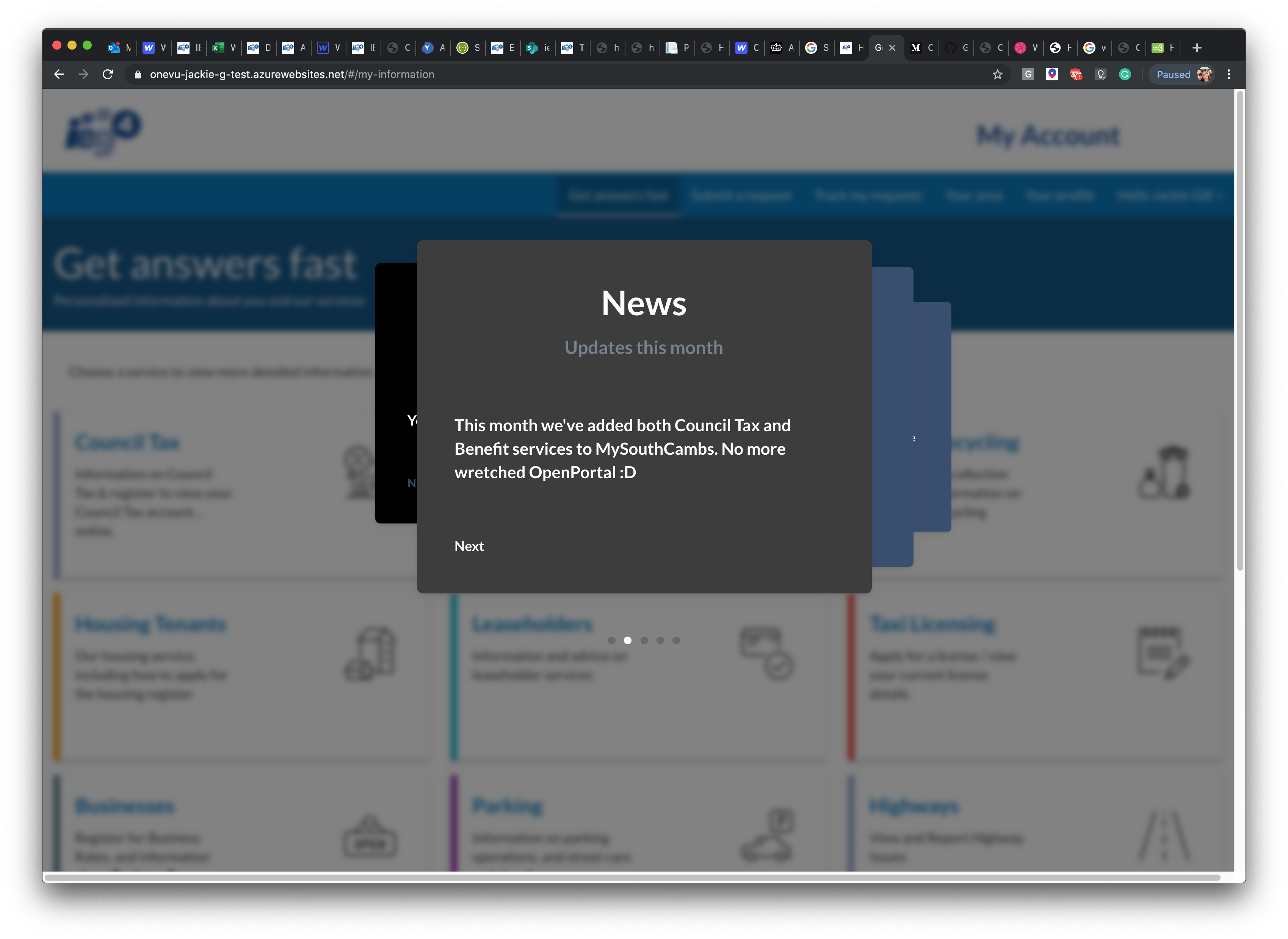The height and width of the screenshot is (939, 1288).
Task: Open the Chrome three-dot menu
Action: click(x=1228, y=74)
